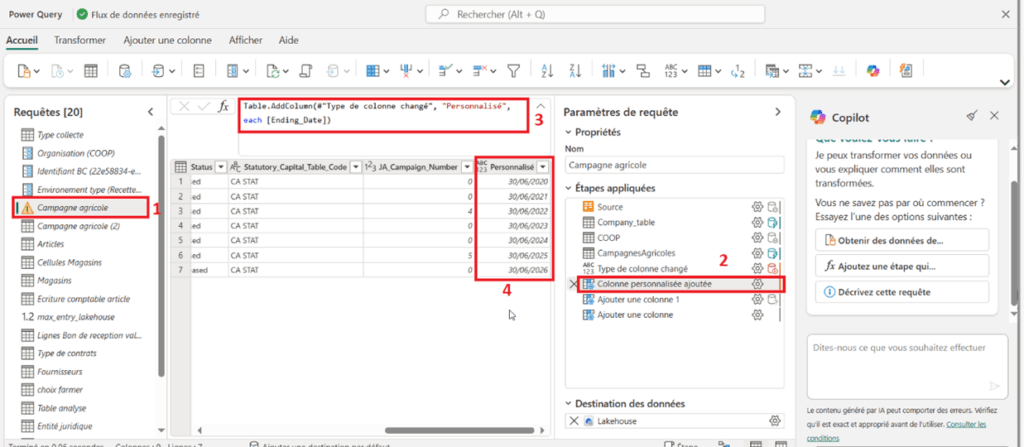This screenshot has width=1024, height=447.
Task: Open settings gear for Lakehouse destination
Action: click(773, 421)
